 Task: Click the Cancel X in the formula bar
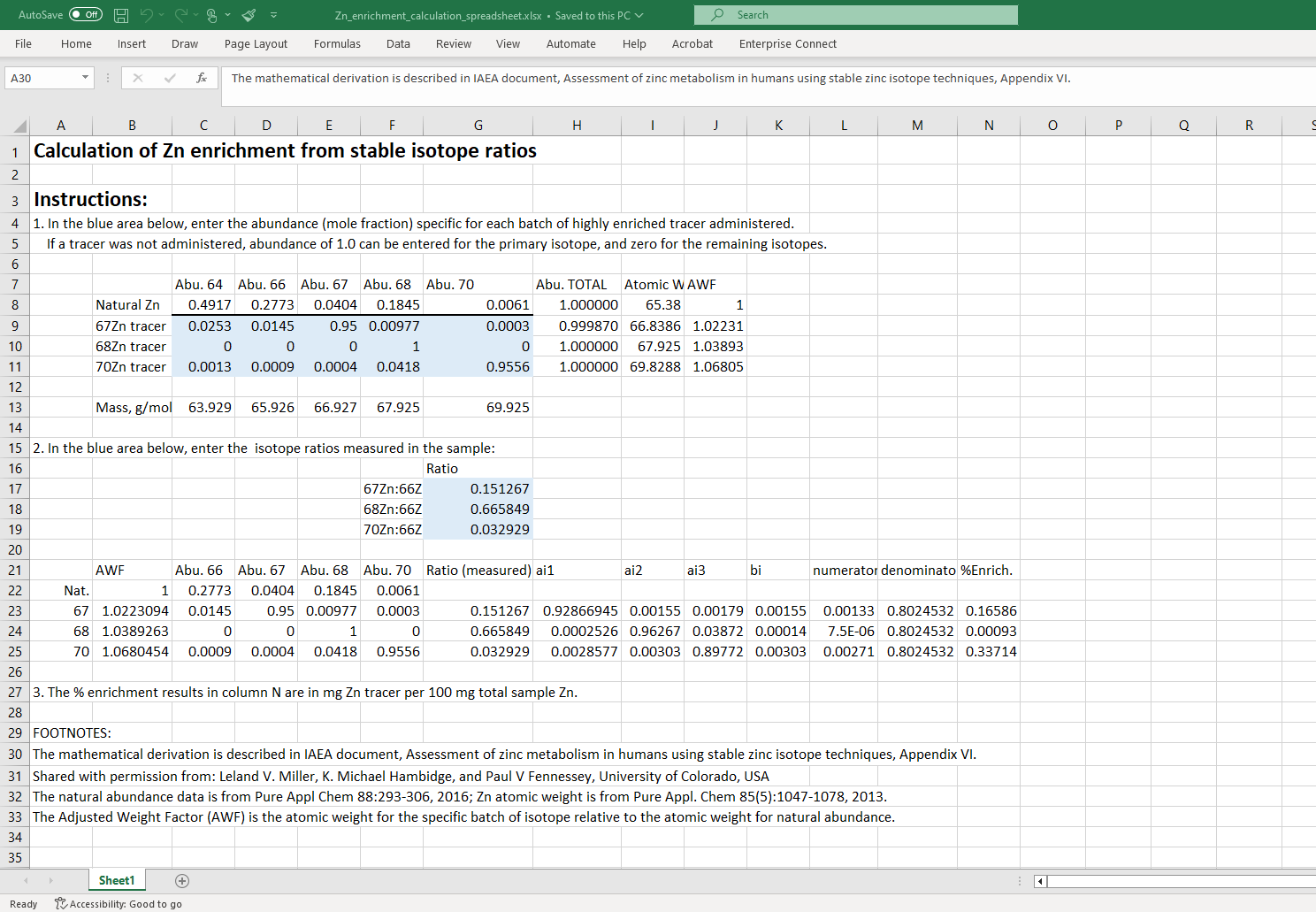(x=138, y=78)
